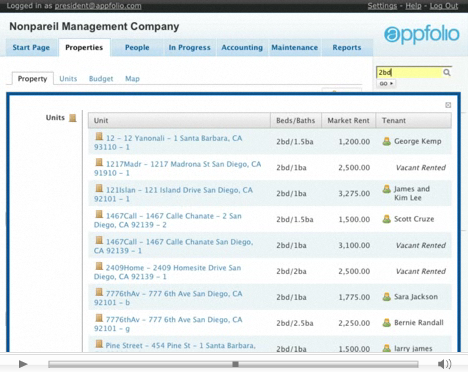
Task: Open the Help link
Action: click(x=413, y=6)
